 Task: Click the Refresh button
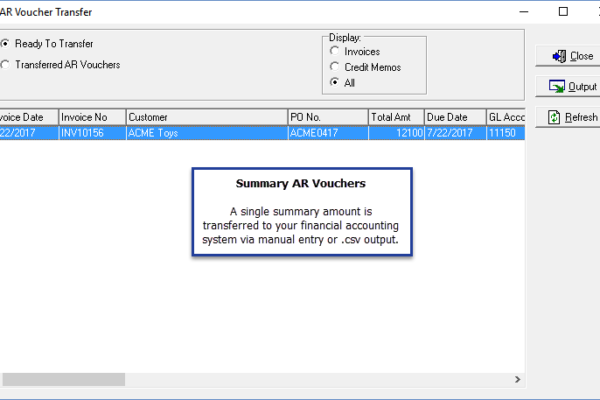pyautogui.click(x=568, y=117)
